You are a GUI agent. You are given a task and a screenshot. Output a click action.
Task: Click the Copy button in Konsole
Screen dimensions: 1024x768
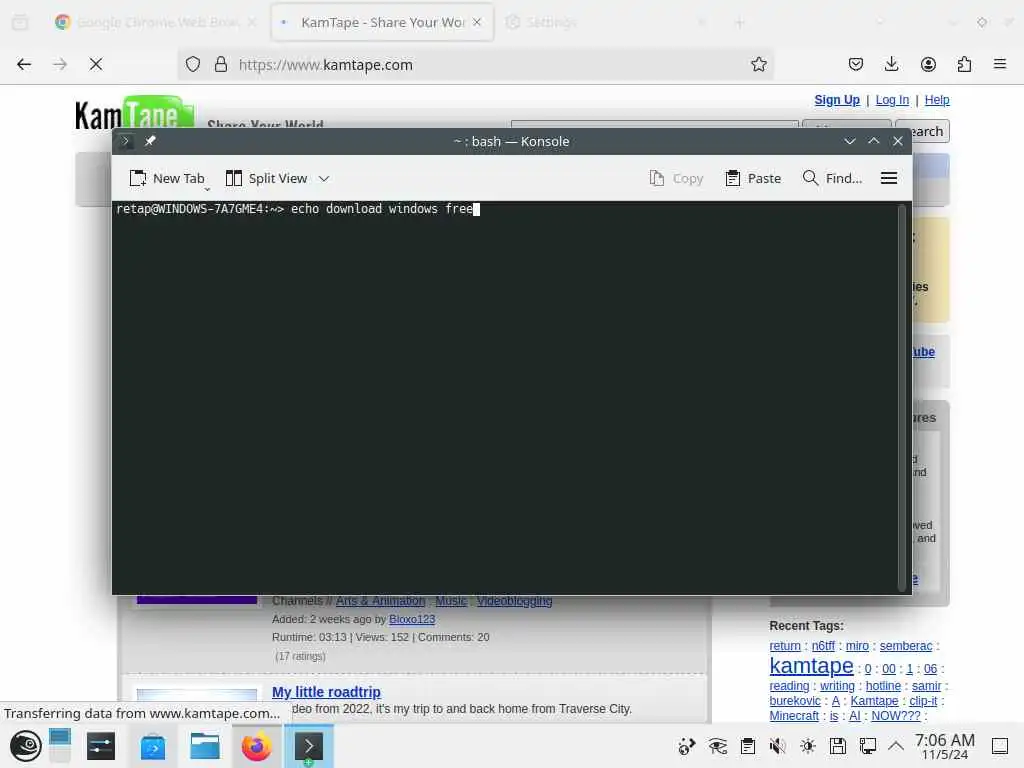tap(676, 178)
